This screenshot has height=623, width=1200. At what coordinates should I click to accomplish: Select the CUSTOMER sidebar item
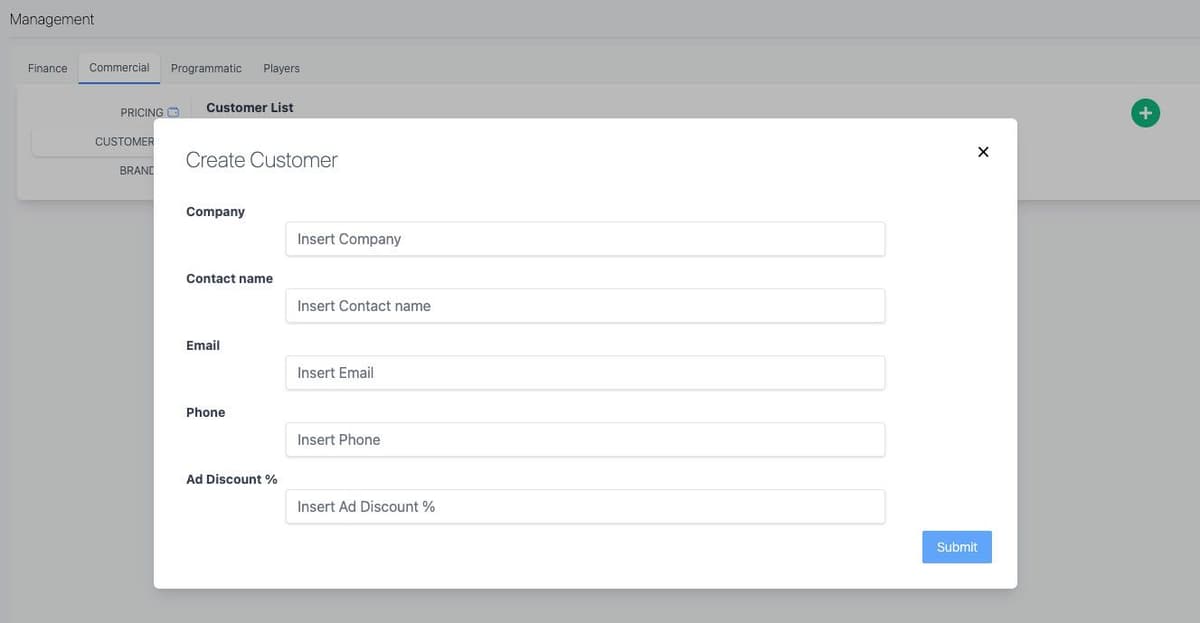click(124, 142)
